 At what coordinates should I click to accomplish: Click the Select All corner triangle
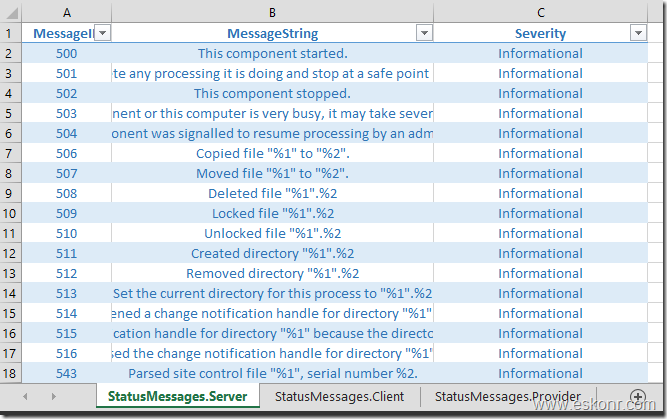(x=12, y=12)
